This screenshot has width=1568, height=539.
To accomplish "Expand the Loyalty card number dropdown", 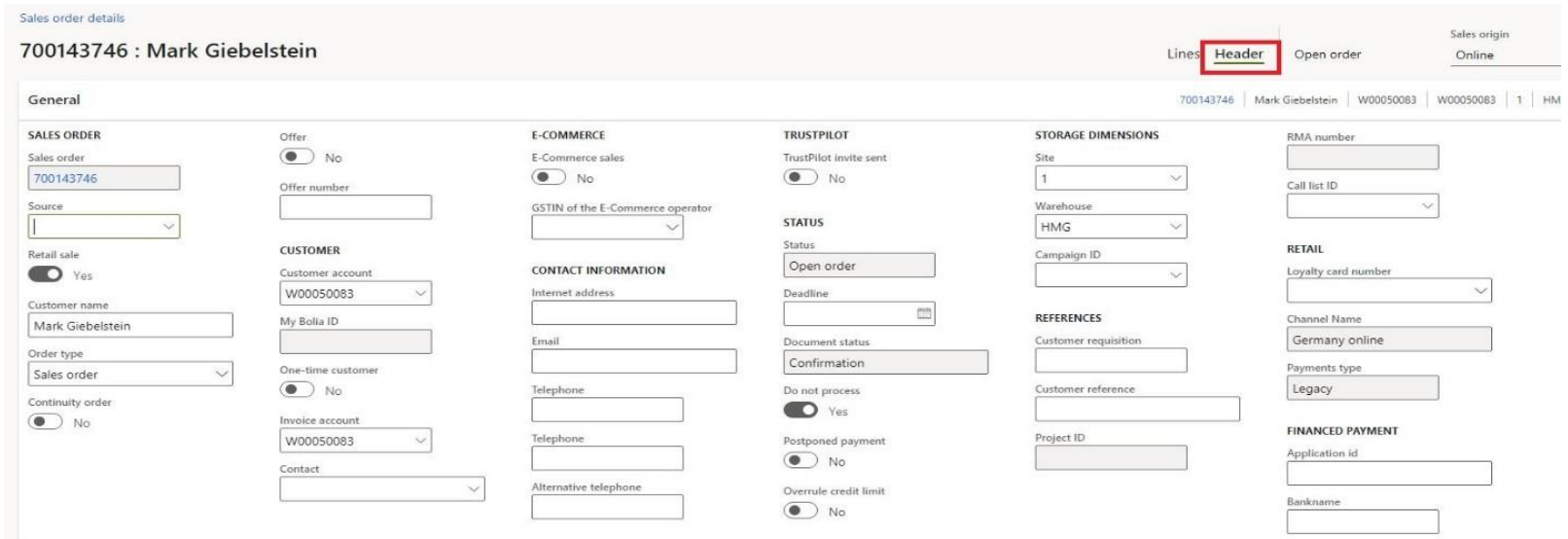I will (1479, 291).
